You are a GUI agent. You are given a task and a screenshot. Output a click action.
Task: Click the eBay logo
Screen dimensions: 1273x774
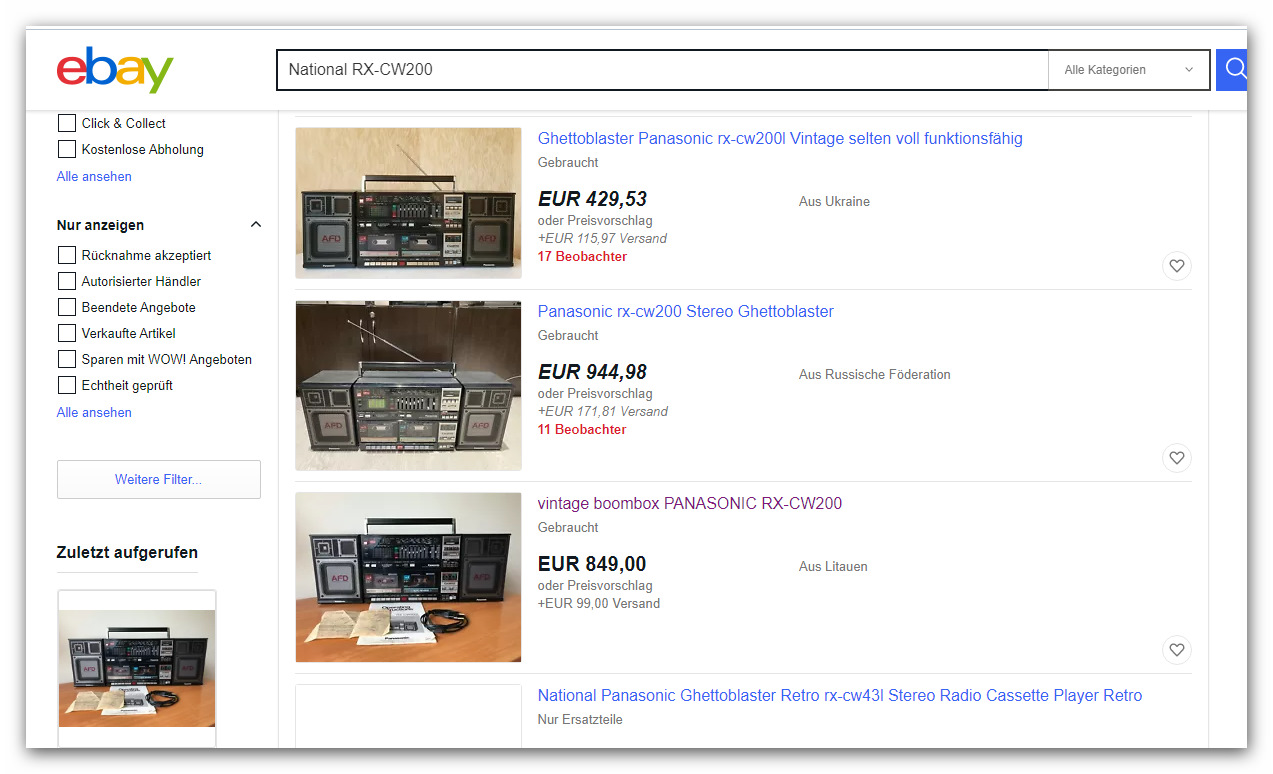tap(115, 70)
